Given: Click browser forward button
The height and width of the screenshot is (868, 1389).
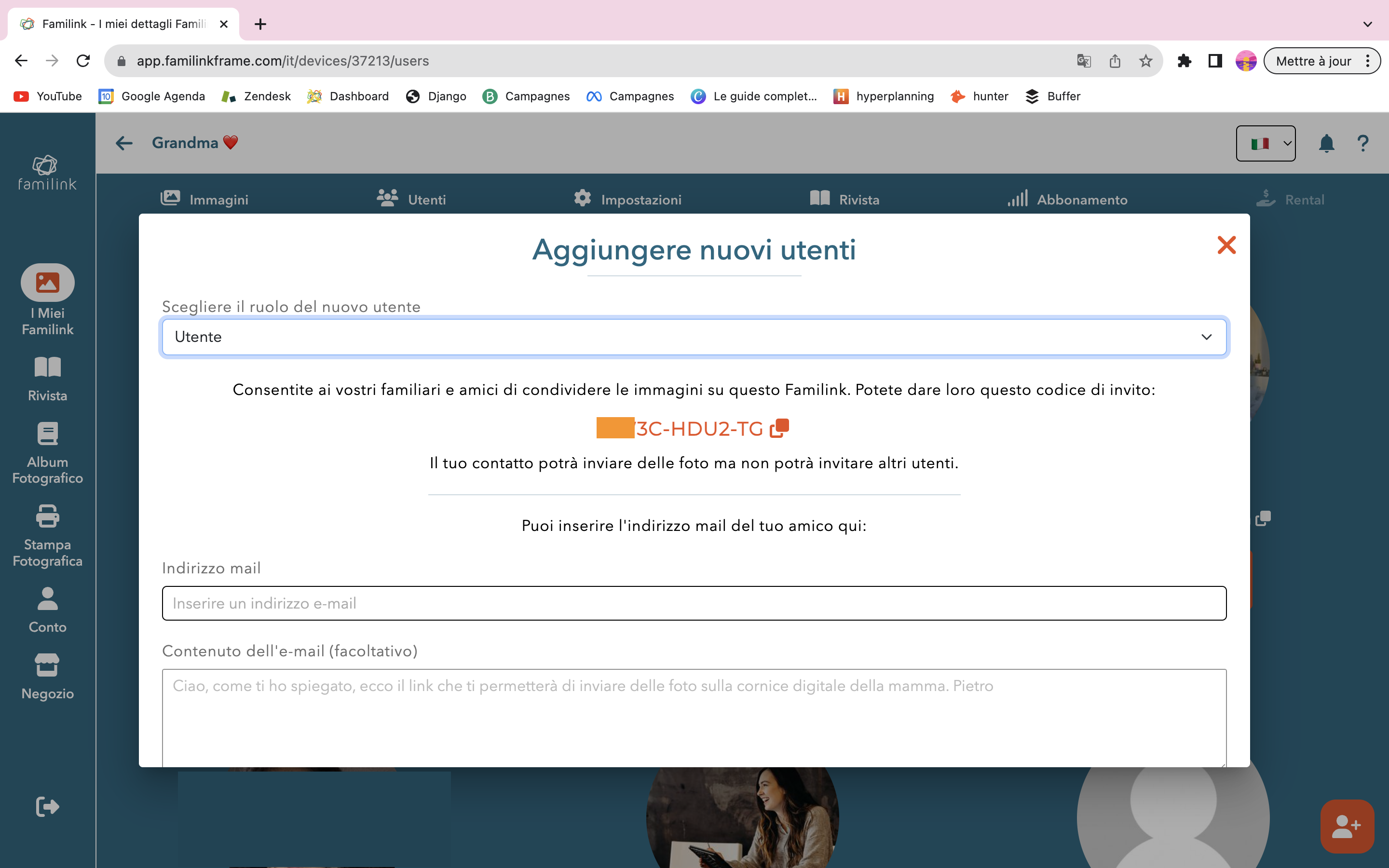Looking at the screenshot, I should 52,61.
